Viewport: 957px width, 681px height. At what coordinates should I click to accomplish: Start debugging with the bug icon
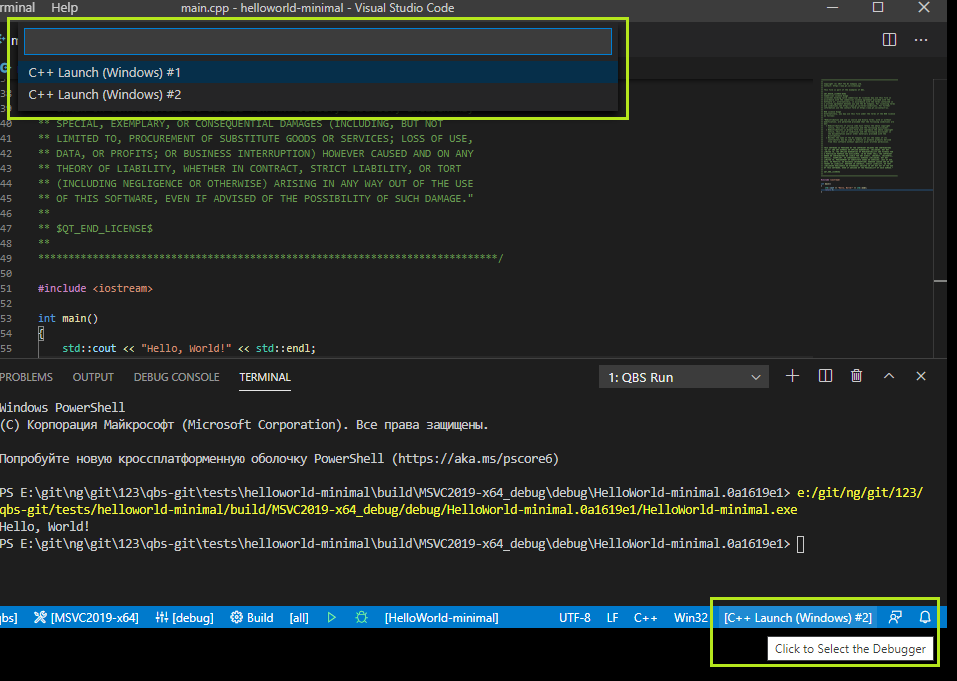pyautogui.click(x=361, y=618)
